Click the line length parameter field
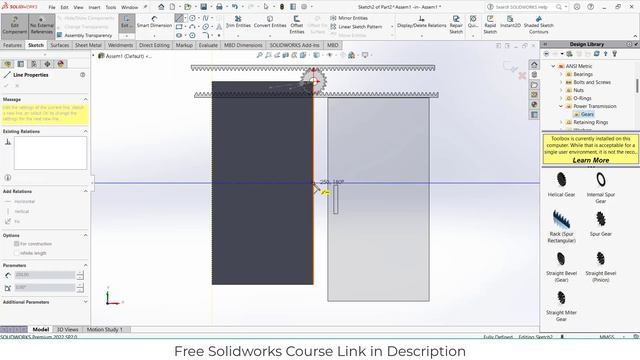This screenshot has width=640, height=360. (45, 275)
